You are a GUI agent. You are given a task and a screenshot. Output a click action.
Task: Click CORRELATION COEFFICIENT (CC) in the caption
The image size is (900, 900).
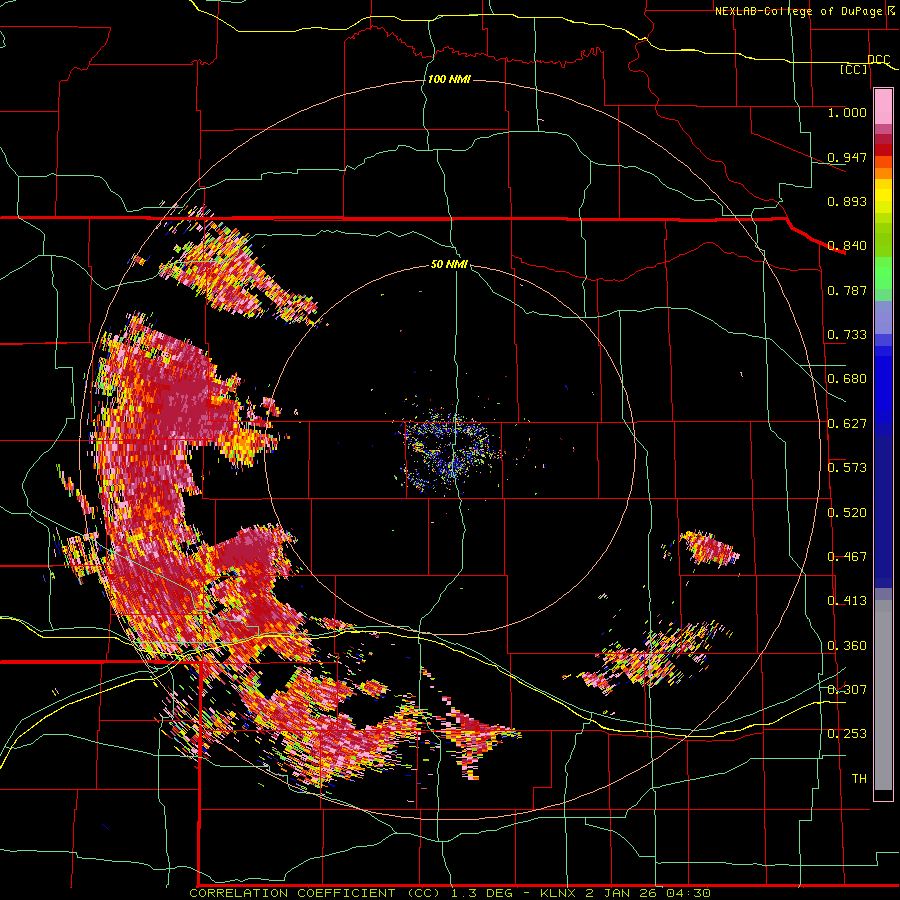315,893
